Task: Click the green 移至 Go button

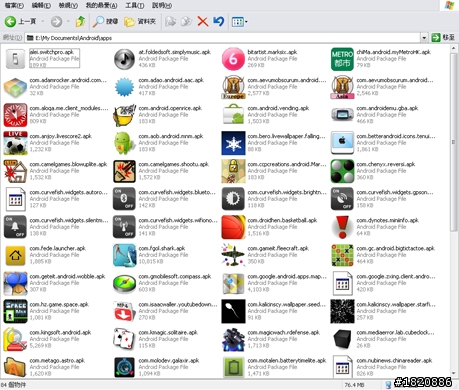Action: (443, 38)
